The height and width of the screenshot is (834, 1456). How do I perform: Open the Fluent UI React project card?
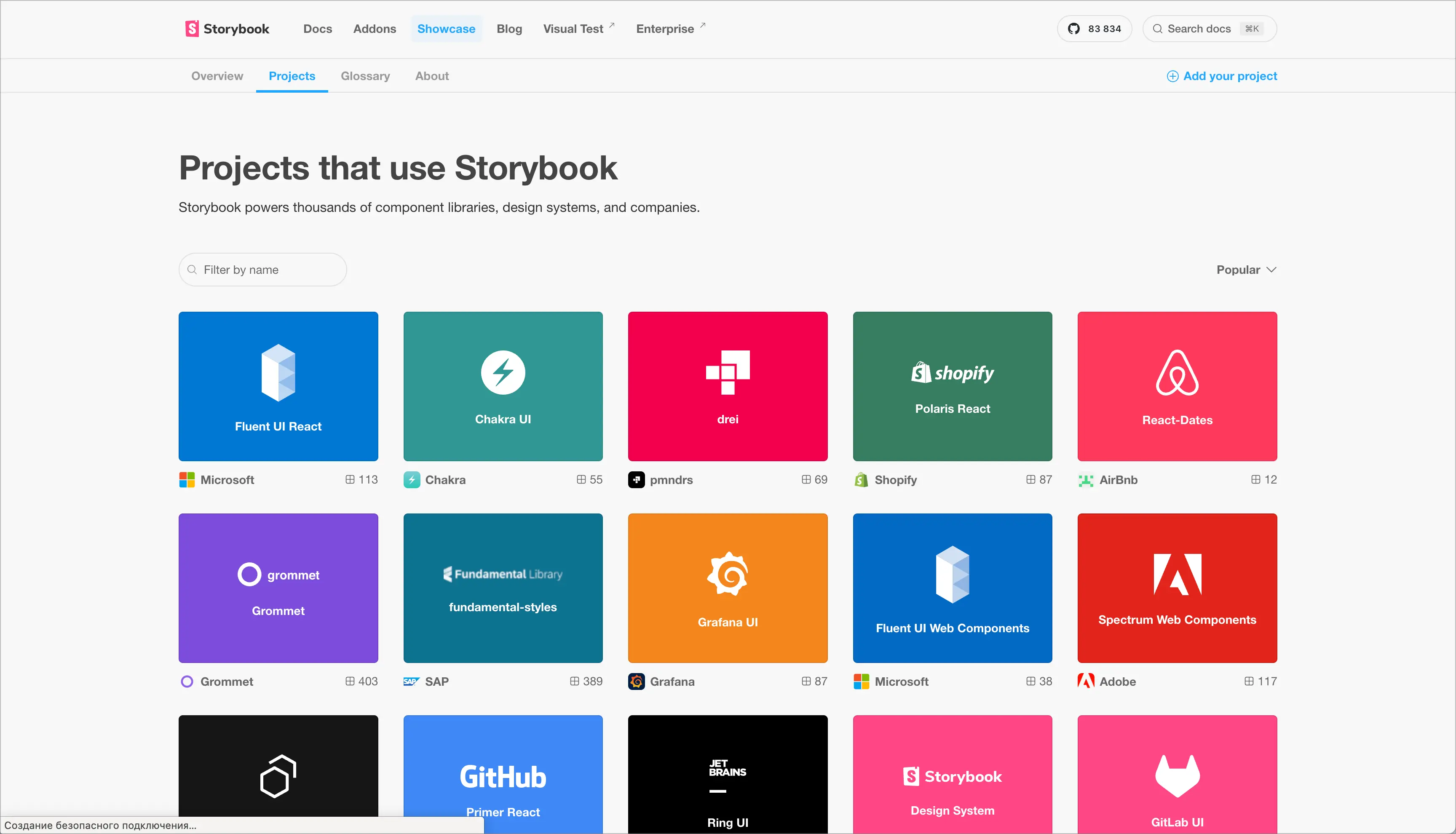[278, 387]
